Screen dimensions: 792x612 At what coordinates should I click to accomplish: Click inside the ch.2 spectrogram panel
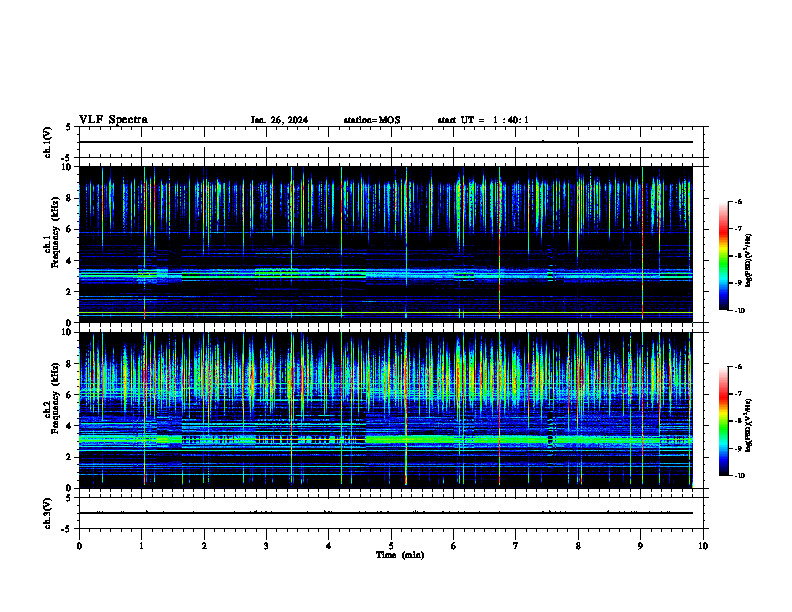tap(385, 410)
